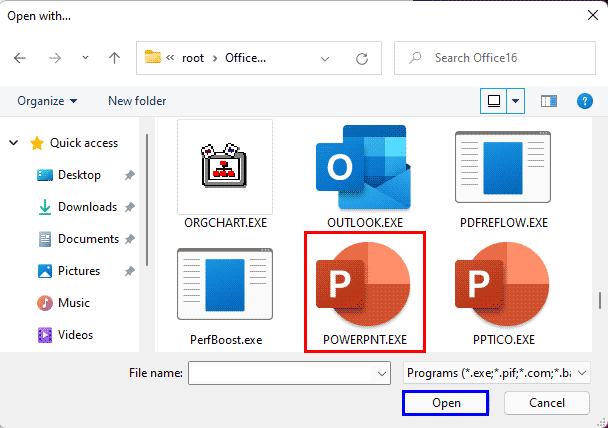Select the POWERPNT.EXE PowerPoint icon
Viewport: 608px width, 428px height.
coord(363,284)
